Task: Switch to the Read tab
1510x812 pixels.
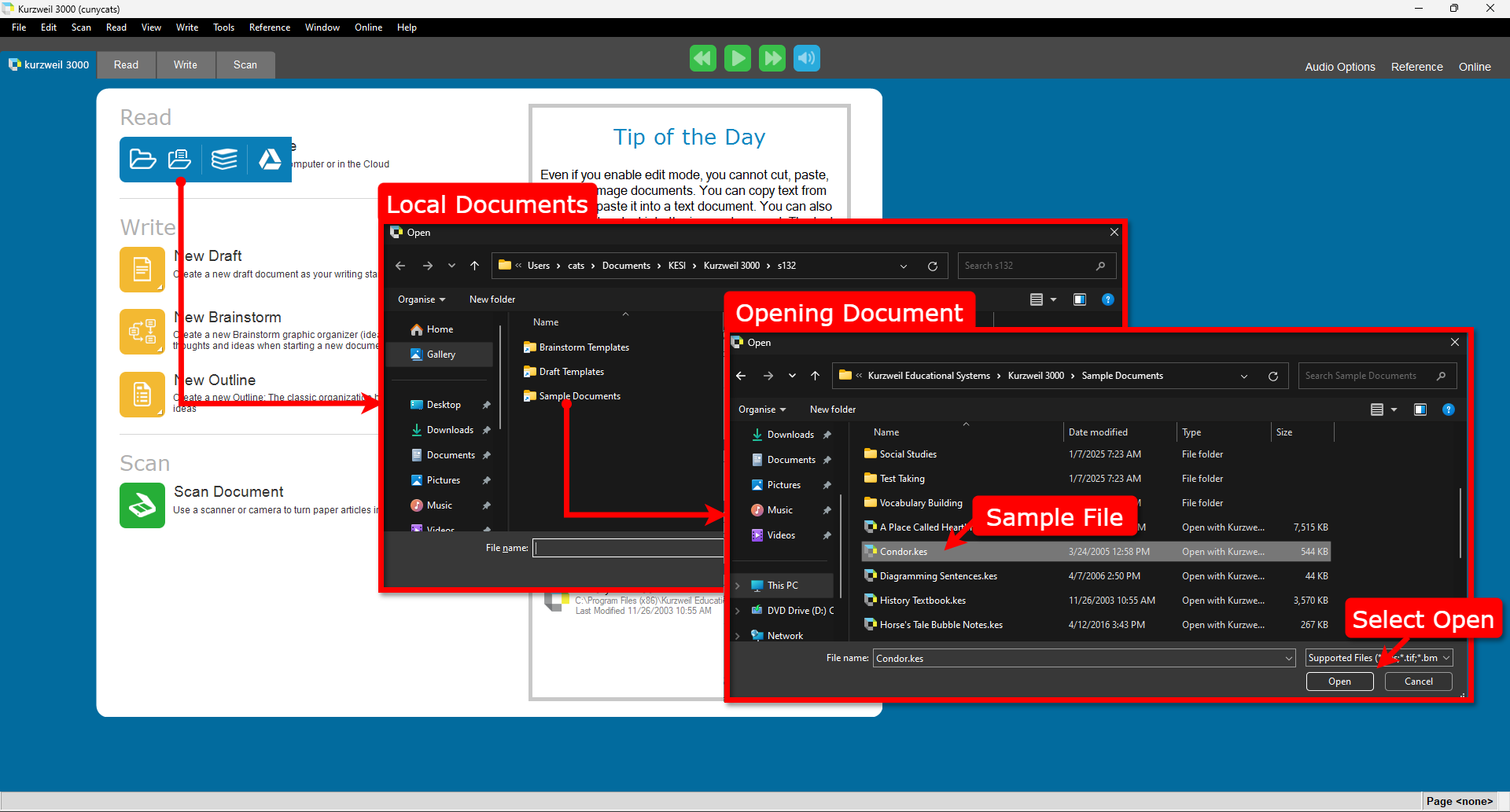Action: [126, 64]
